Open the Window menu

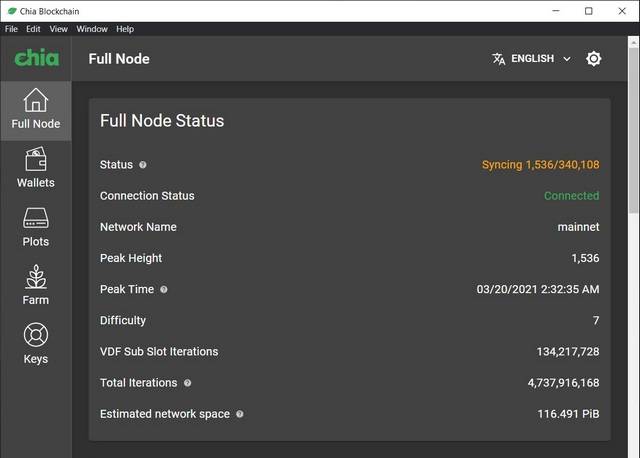92,29
